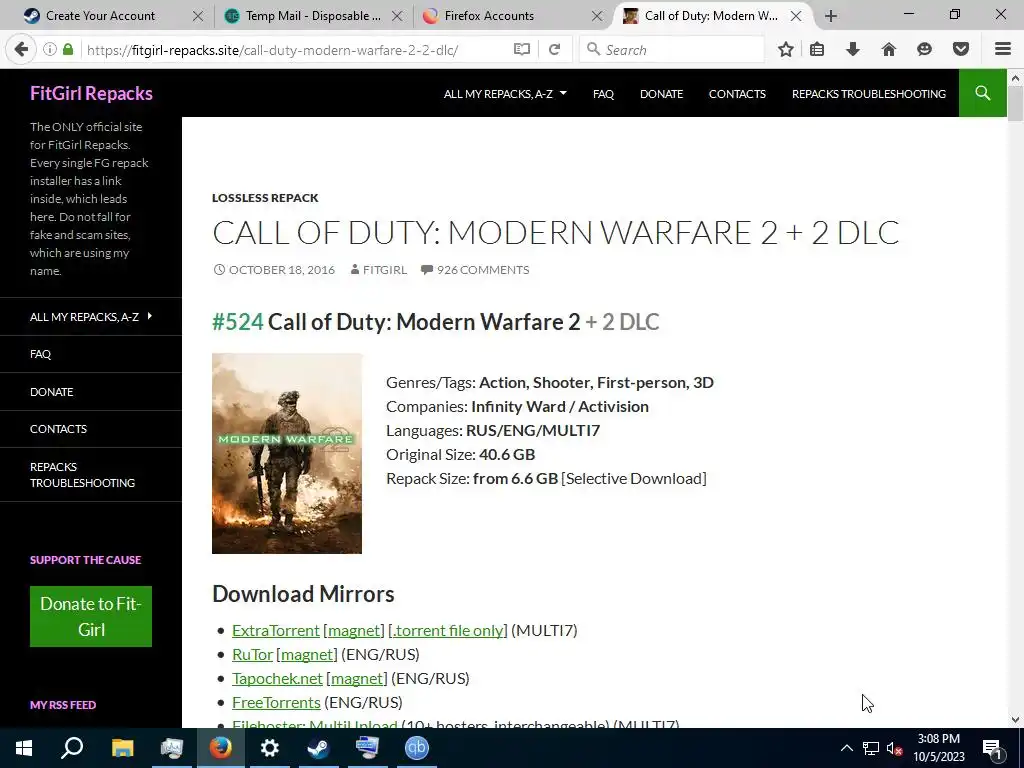This screenshot has height=768, width=1024.
Task: Click the page vertical scrollbar thumb
Action: tap(1015, 103)
